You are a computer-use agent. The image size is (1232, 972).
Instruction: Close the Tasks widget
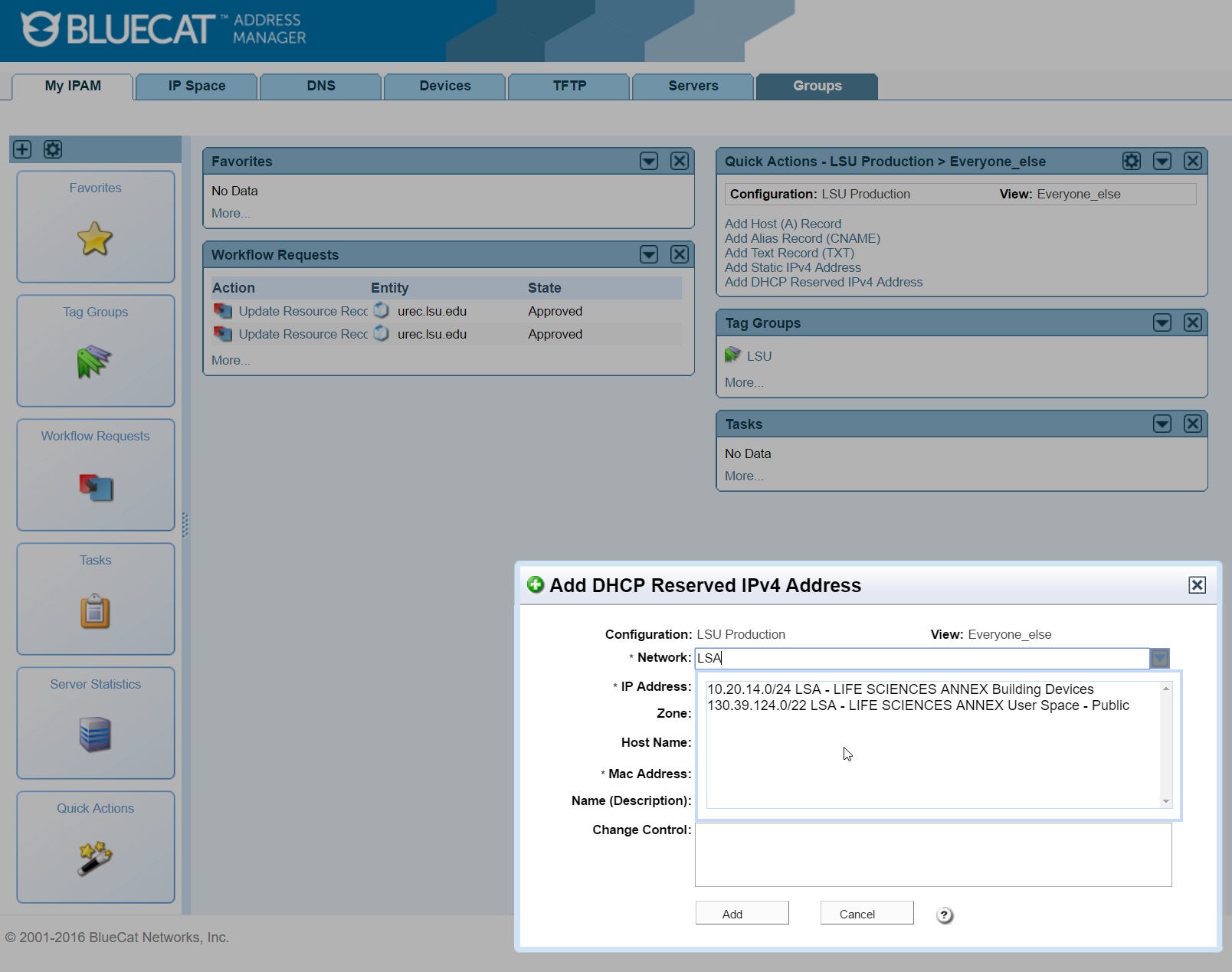[1193, 424]
